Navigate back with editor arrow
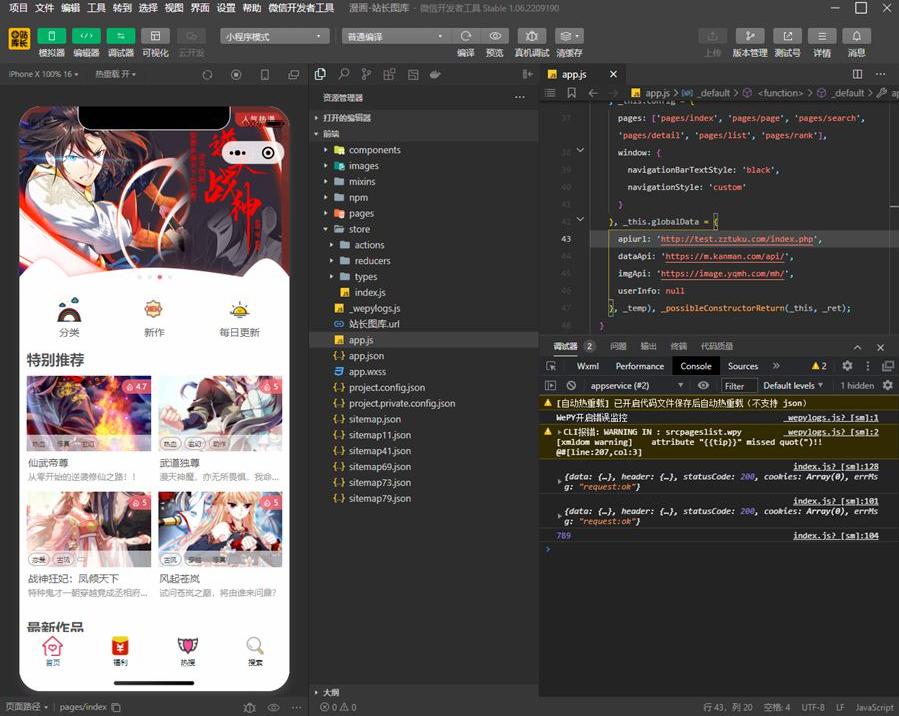 click(x=593, y=93)
